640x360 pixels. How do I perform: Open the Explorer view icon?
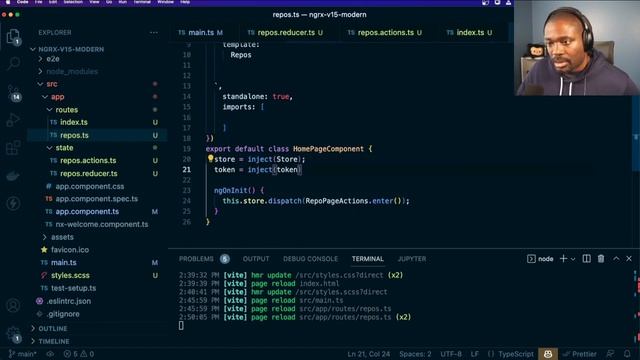coord(13,37)
